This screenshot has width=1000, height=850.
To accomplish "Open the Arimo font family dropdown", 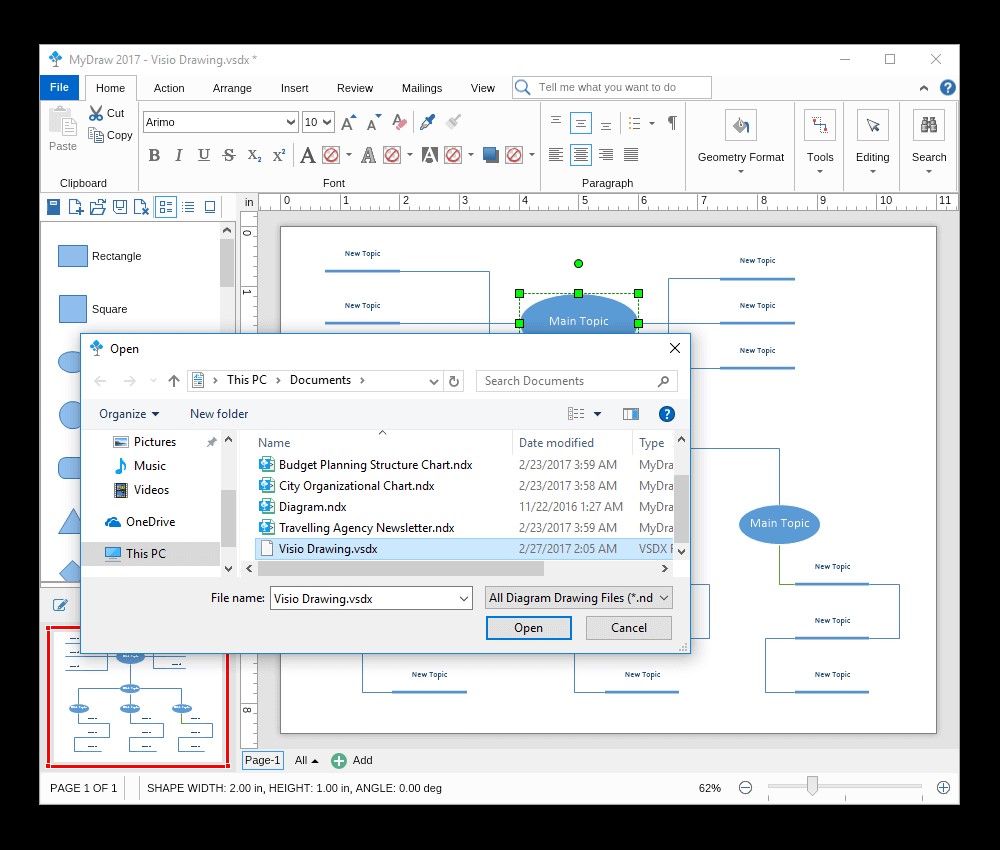I will (291, 122).
